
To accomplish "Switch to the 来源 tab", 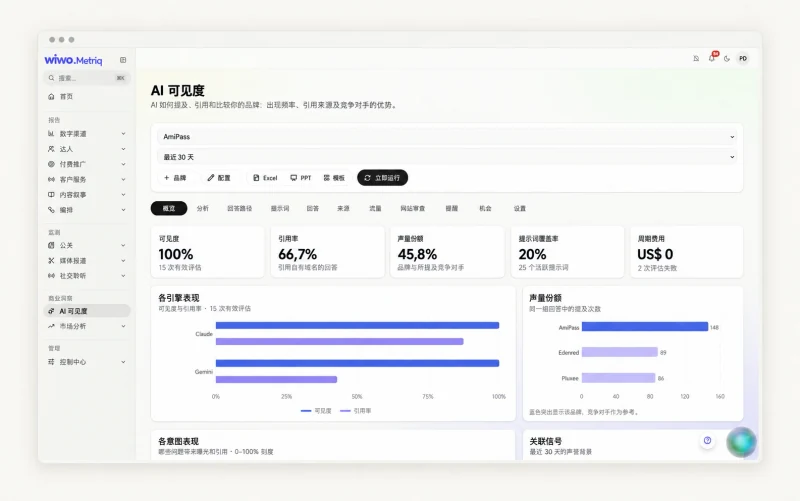I will point(343,208).
